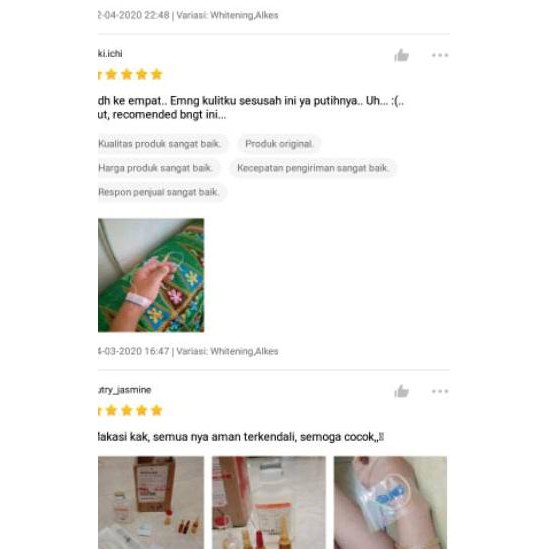Select the 'Kualitas produk sangat baik' tag
This screenshot has height=549, width=549.
162,144
